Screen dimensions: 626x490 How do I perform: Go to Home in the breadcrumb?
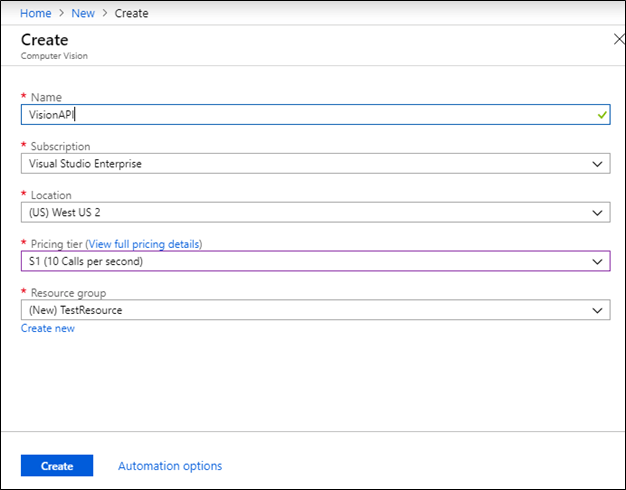36,14
